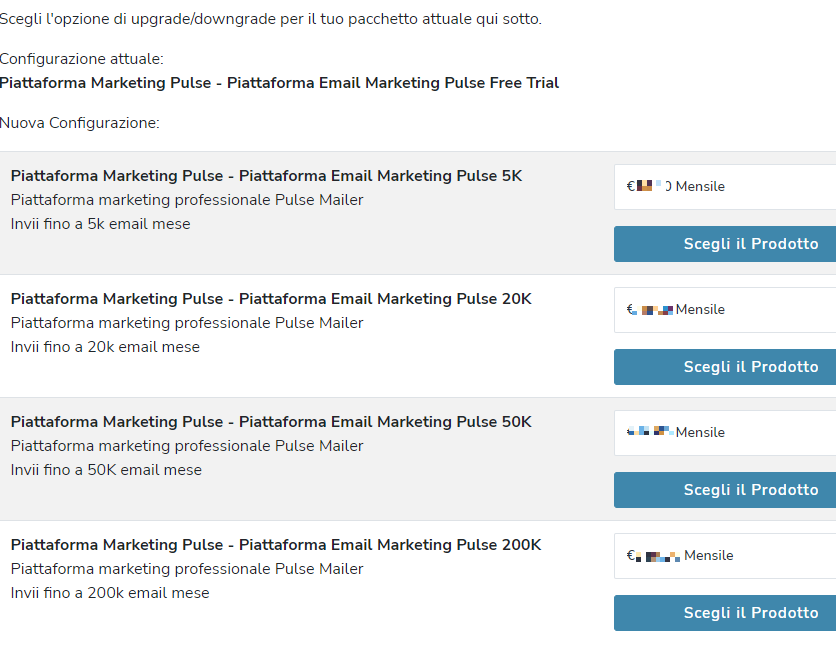Click the Pulse 5K plan title

266,176
